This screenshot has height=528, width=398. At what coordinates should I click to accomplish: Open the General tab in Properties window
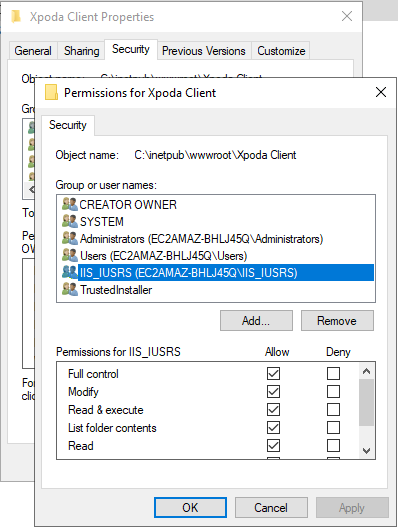(33, 51)
